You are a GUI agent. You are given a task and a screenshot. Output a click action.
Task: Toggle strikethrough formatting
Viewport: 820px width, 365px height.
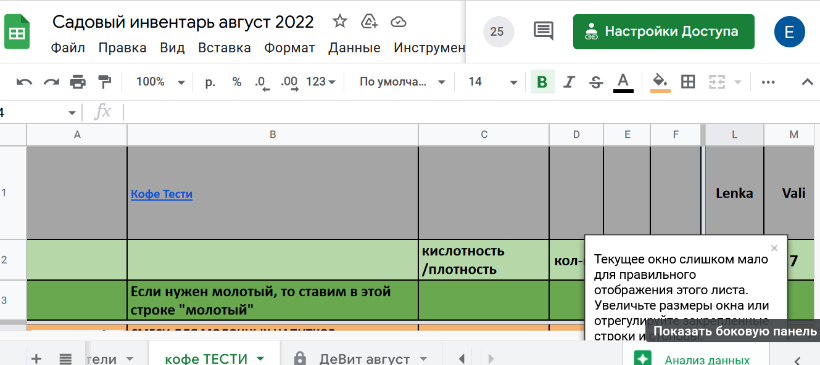596,82
